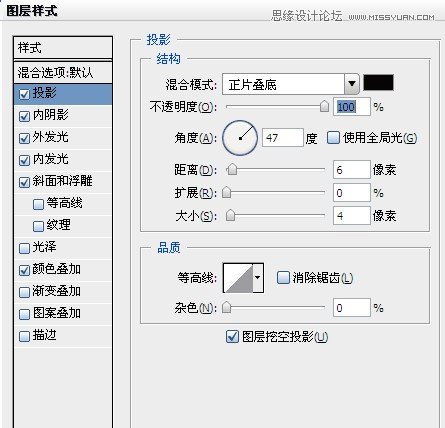Click the size field showing 4
The image size is (445, 428).
(x=352, y=216)
